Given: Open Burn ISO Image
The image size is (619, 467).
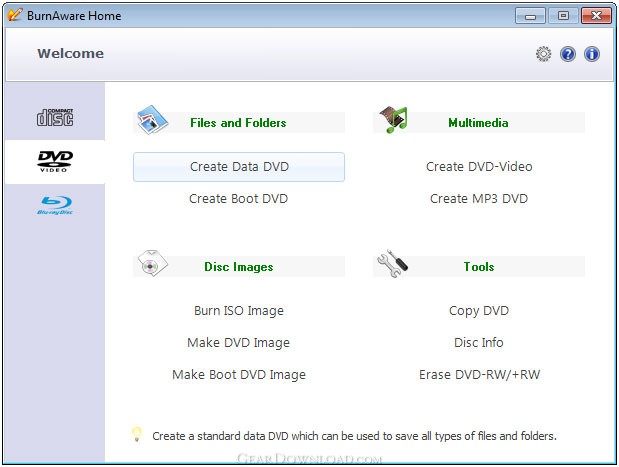Looking at the screenshot, I should pos(238,311).
